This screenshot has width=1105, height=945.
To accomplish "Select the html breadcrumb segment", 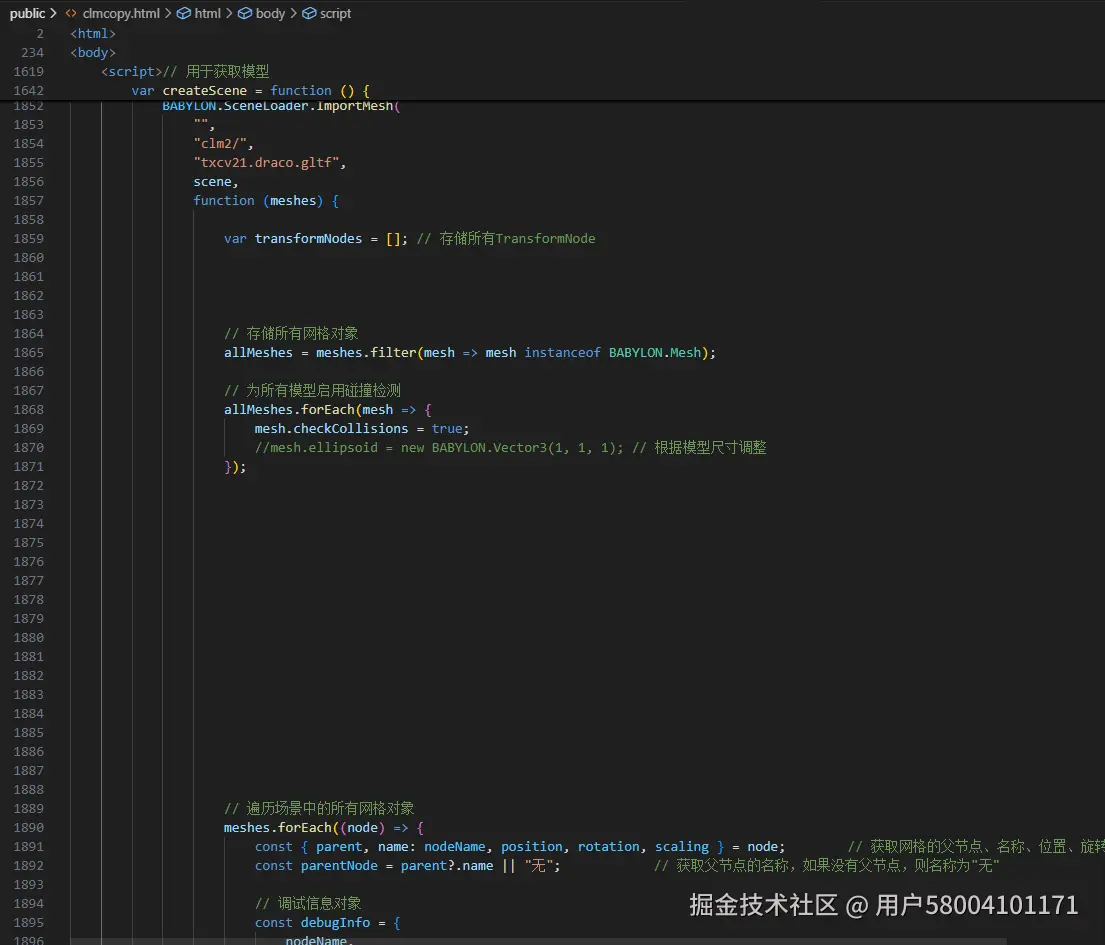I will click(x=207, y=13).
